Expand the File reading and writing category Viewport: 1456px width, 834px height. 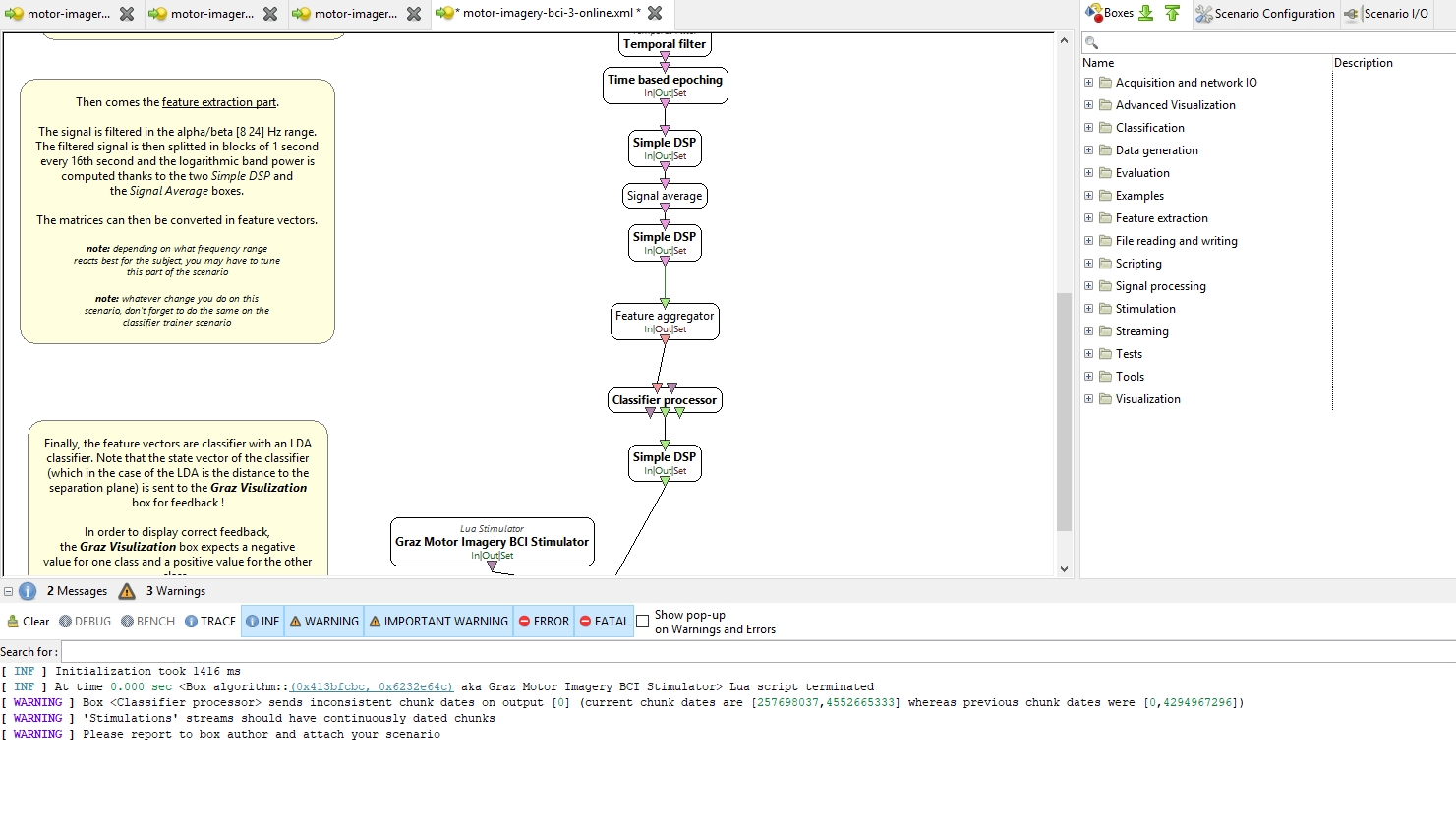1088,241
